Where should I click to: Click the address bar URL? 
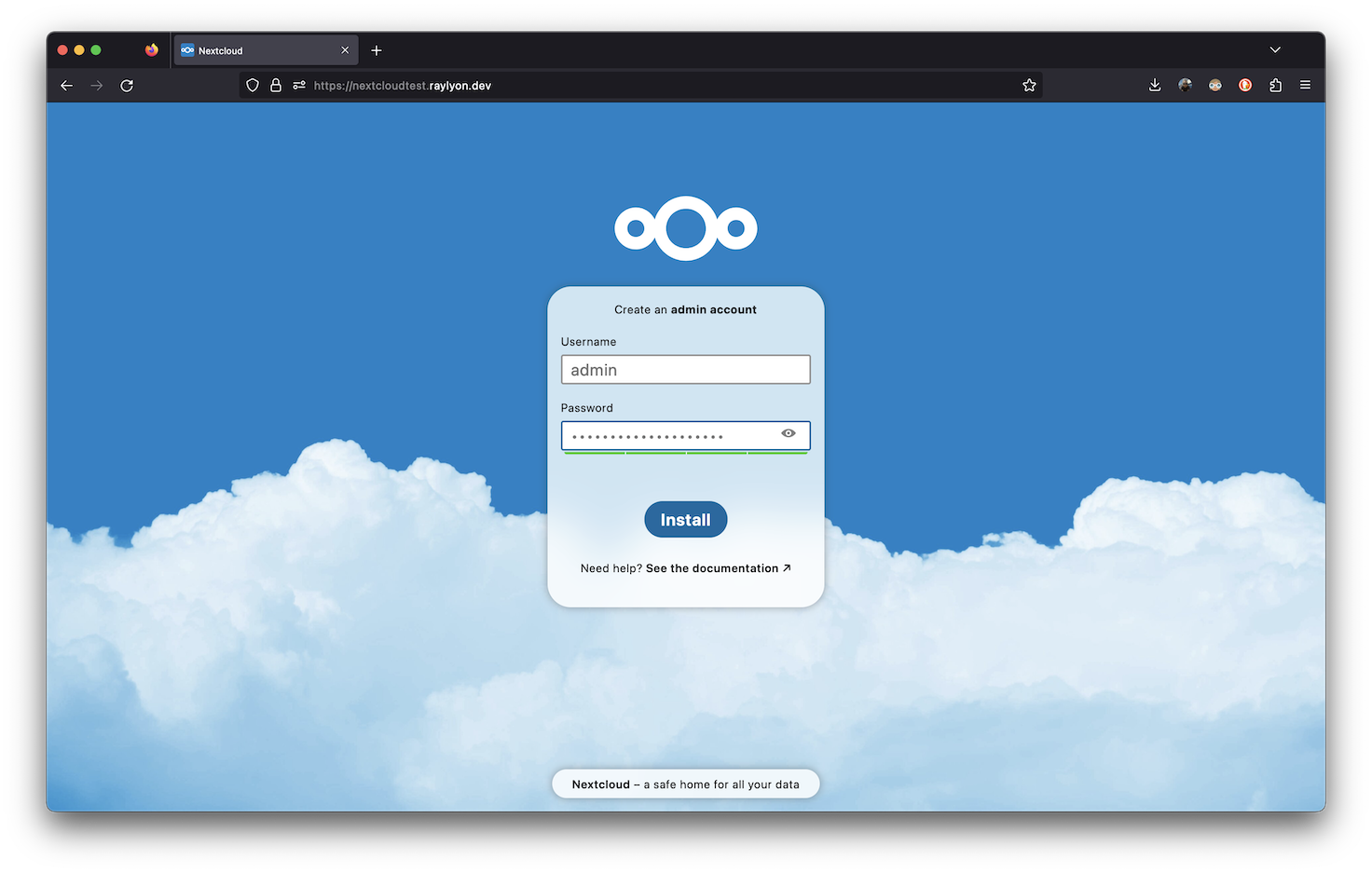click(403, 85)
